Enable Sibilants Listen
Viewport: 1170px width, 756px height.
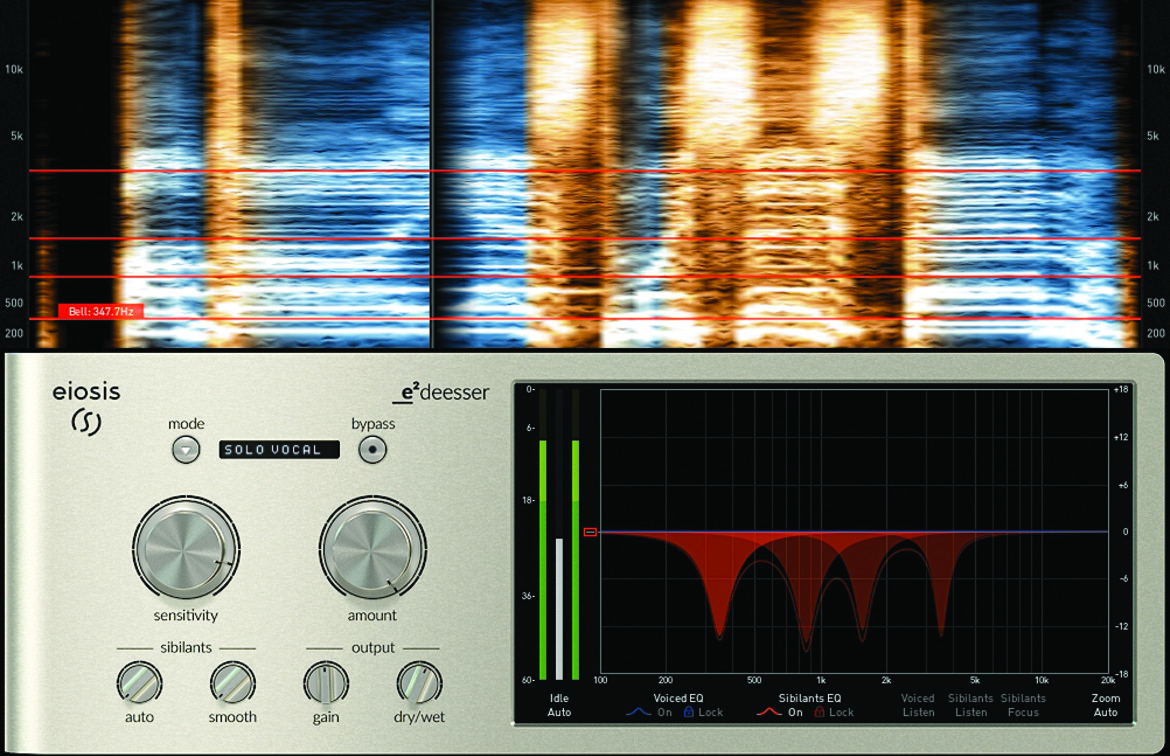click(x=971, y=705)
